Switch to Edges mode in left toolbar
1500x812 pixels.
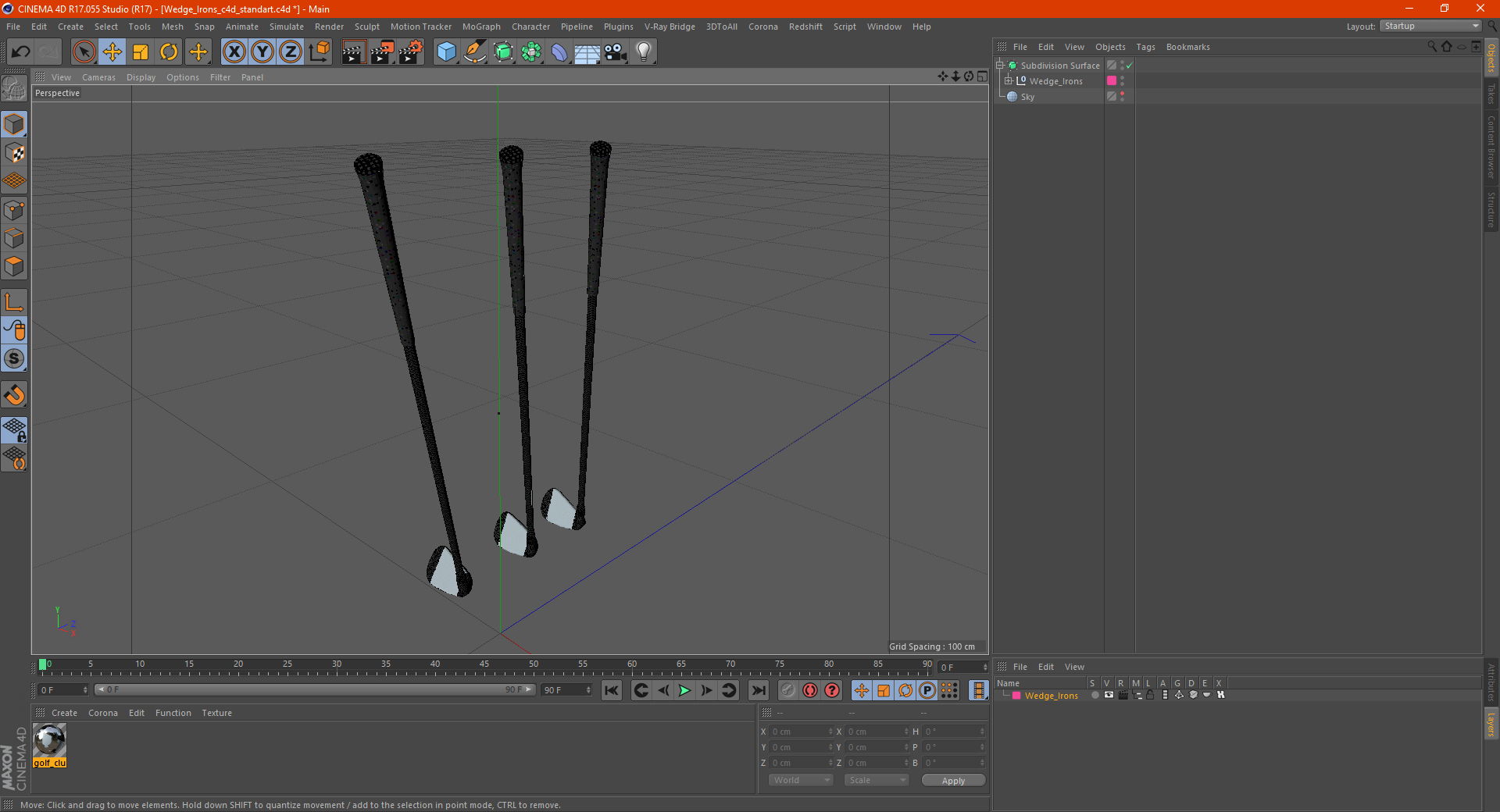click(x=14, y=238)
